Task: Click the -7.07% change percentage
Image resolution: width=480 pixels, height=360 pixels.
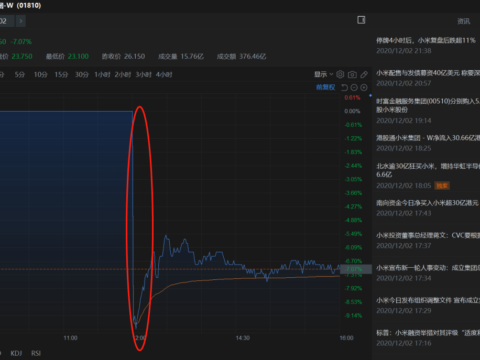Action: [21, 42]
